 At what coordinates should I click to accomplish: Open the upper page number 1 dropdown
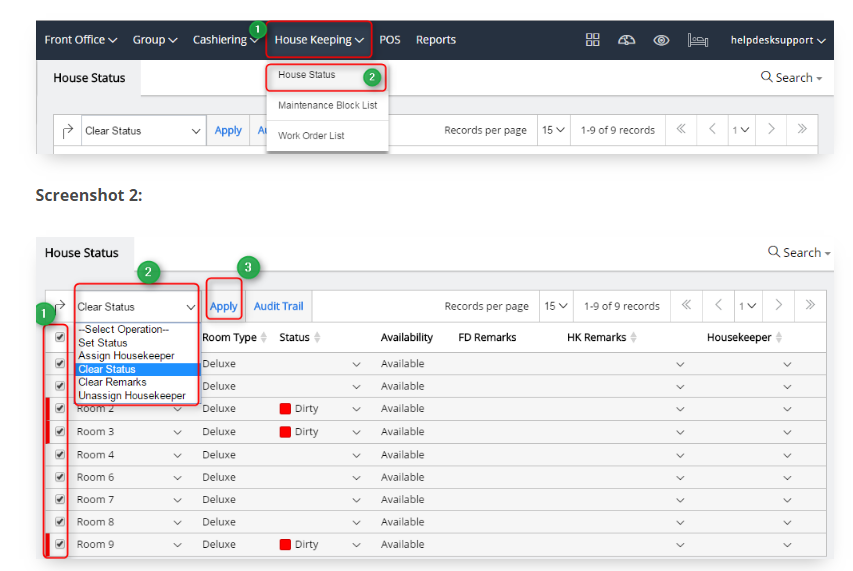click(x=741, y=130)
